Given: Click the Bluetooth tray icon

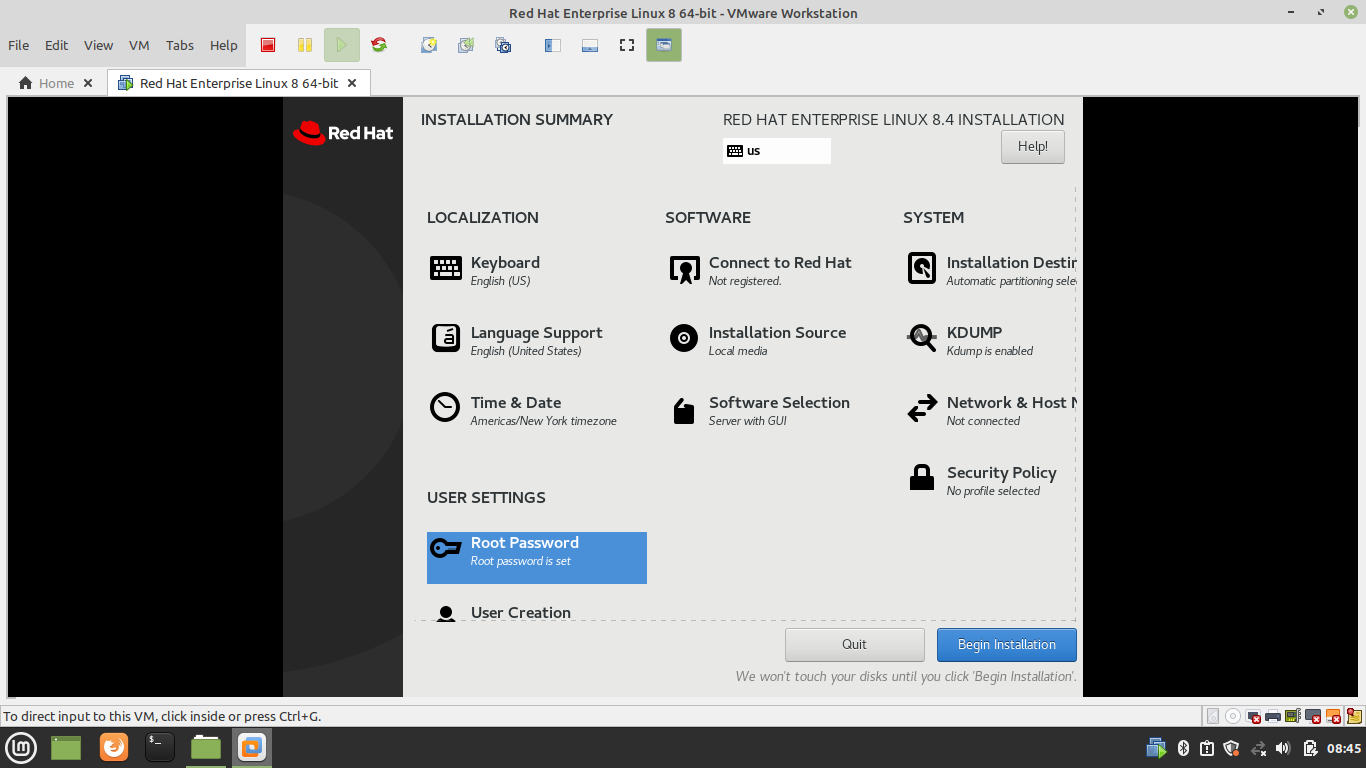Looking at the screenshot, I should point(1182,748).
